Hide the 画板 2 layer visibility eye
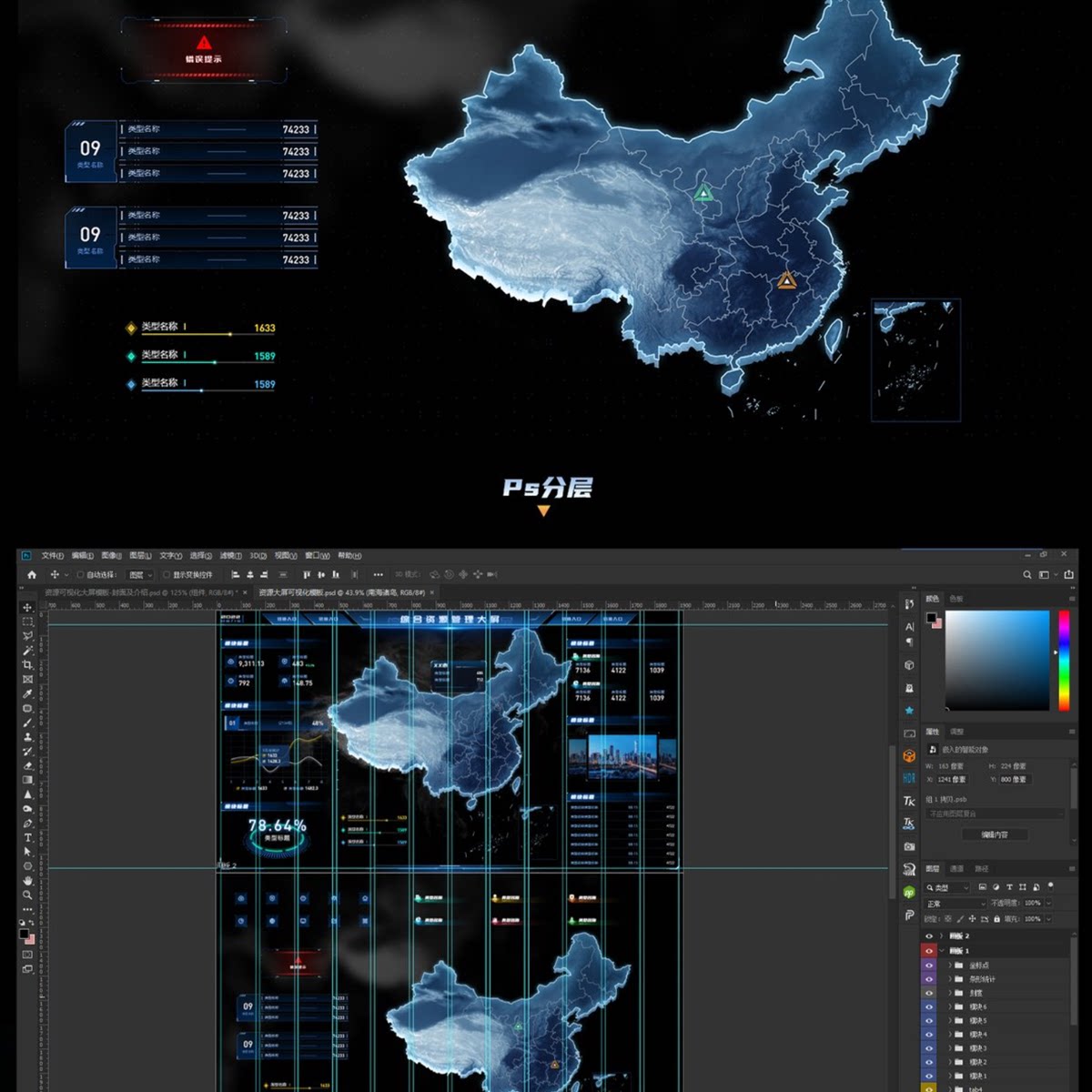Screen dimensions: 1092x1092 tap(929, 935)
